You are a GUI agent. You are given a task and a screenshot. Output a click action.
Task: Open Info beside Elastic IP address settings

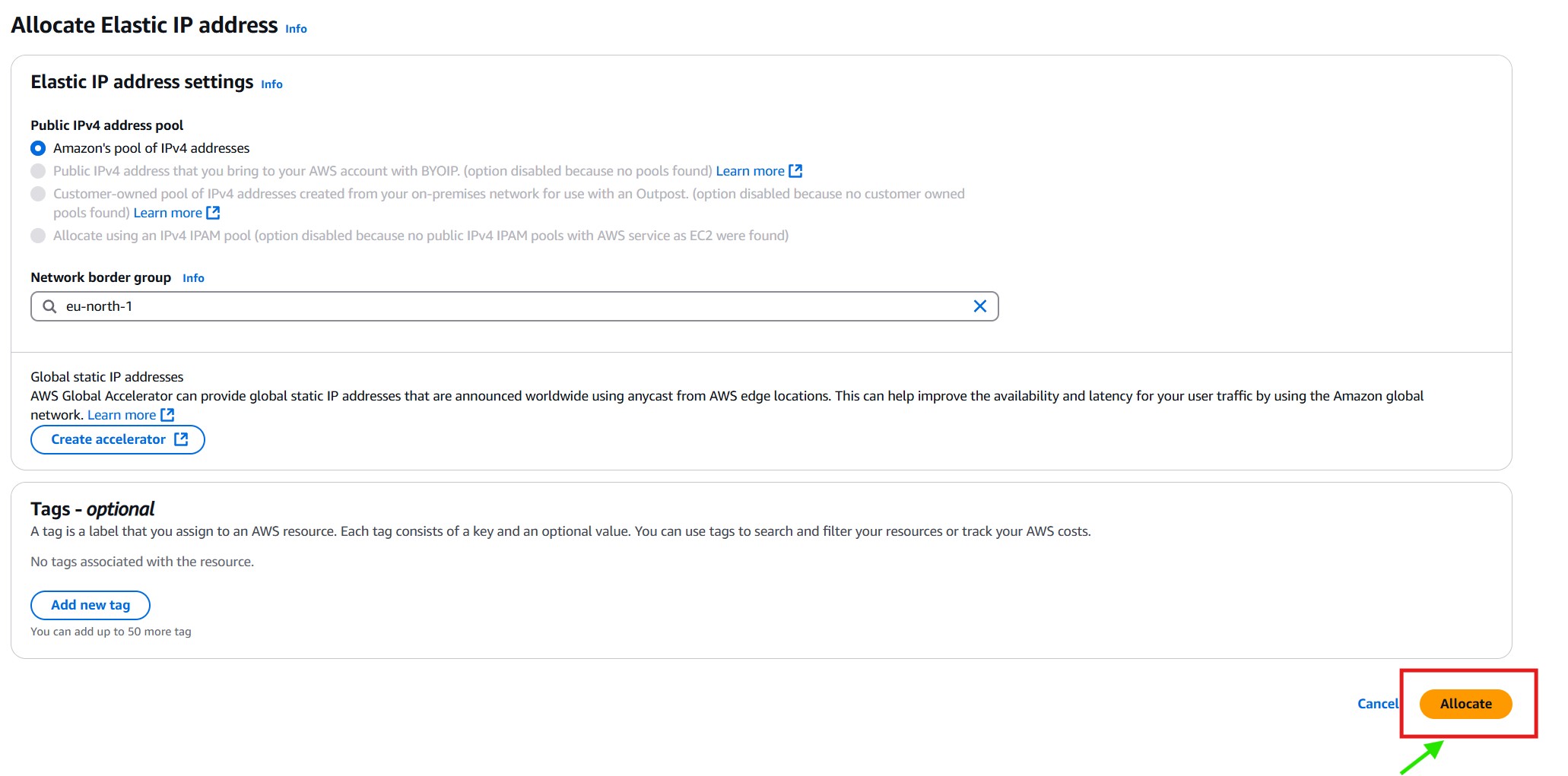click(x=271, y=84)
